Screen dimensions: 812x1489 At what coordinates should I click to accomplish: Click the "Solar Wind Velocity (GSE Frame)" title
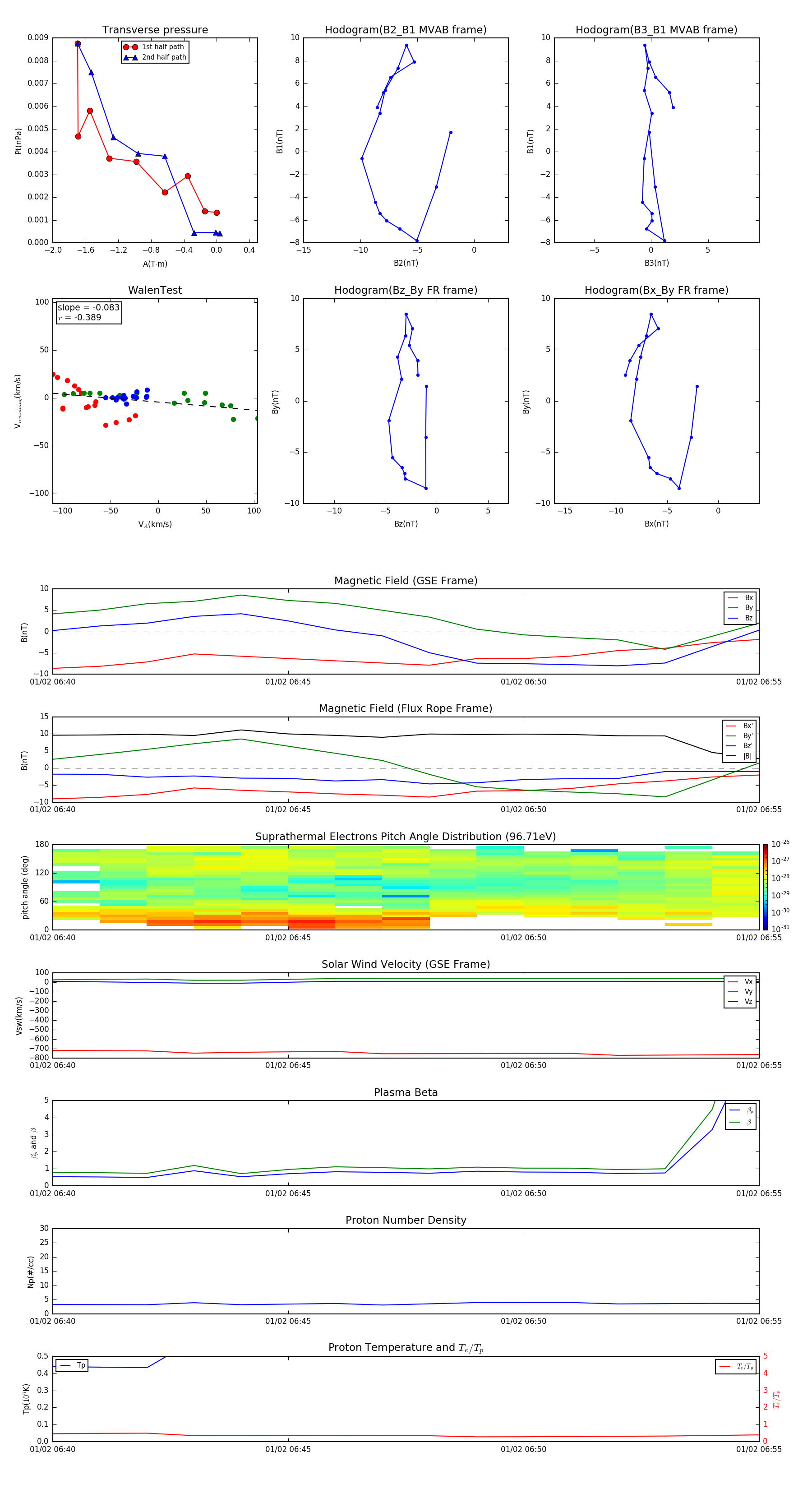(x=406, y=965)
